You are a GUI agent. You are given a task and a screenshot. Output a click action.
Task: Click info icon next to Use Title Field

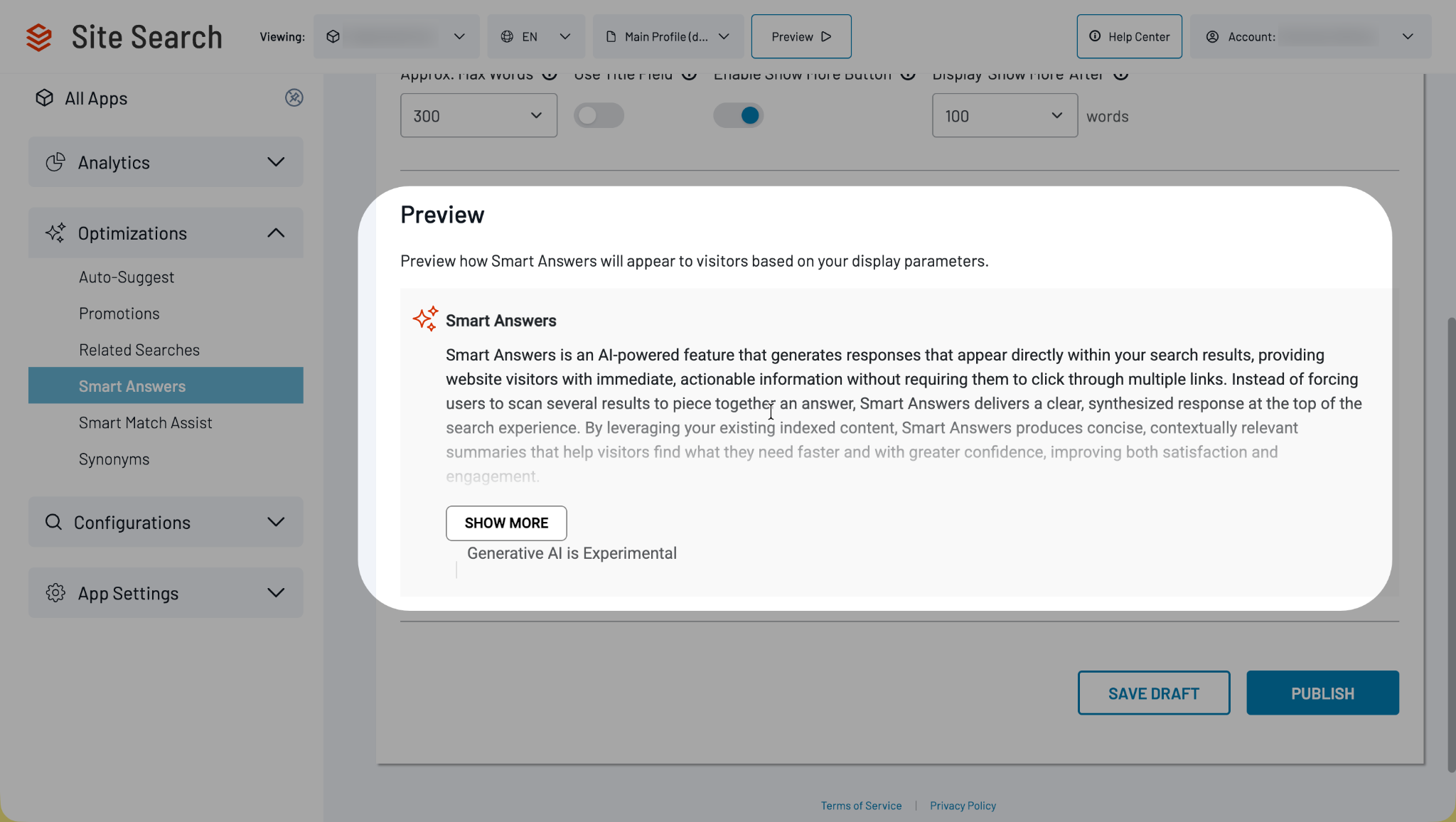coord(689,75)
